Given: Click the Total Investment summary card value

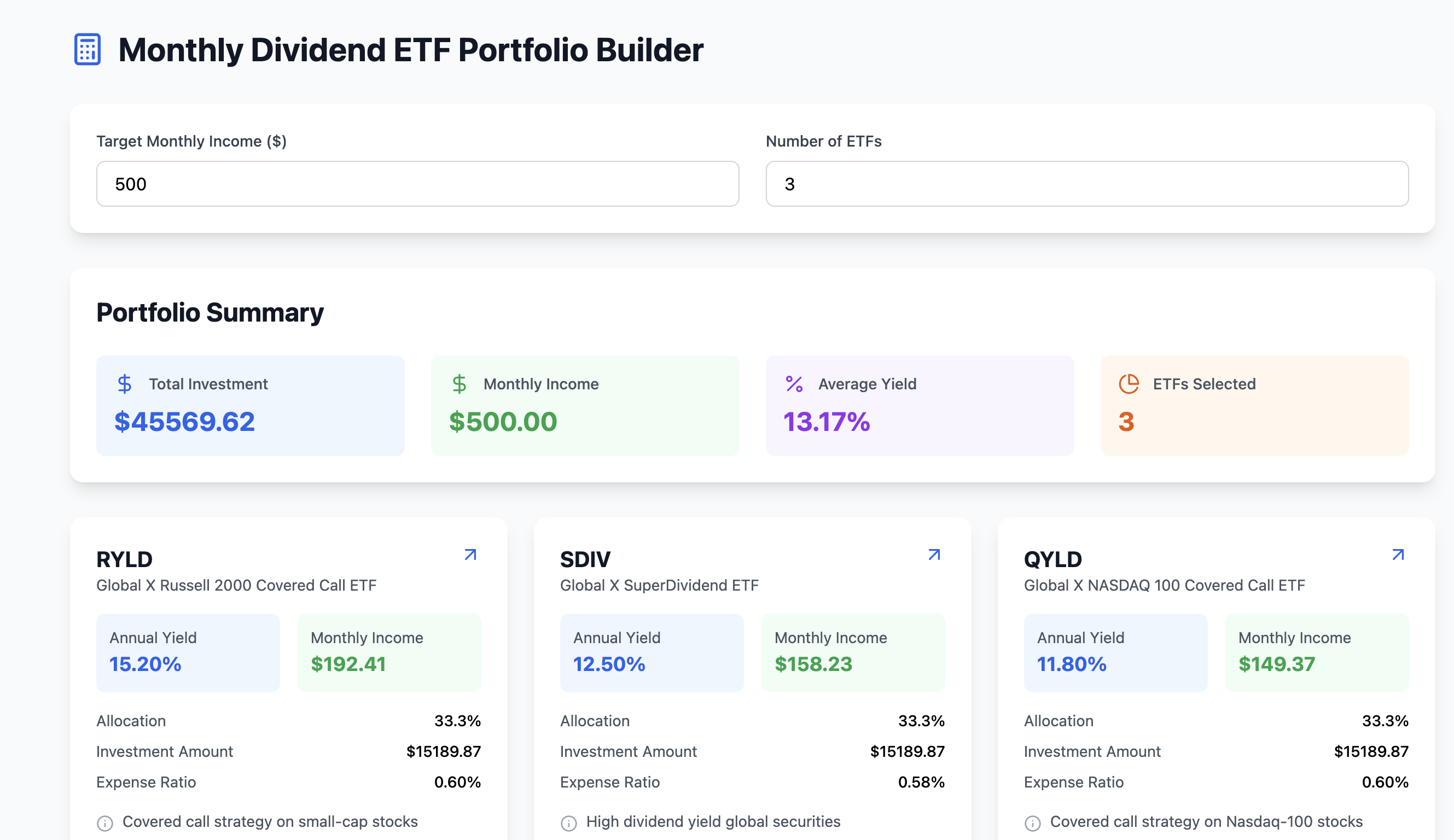Looking at the screenshot, I should pos(185,422).
